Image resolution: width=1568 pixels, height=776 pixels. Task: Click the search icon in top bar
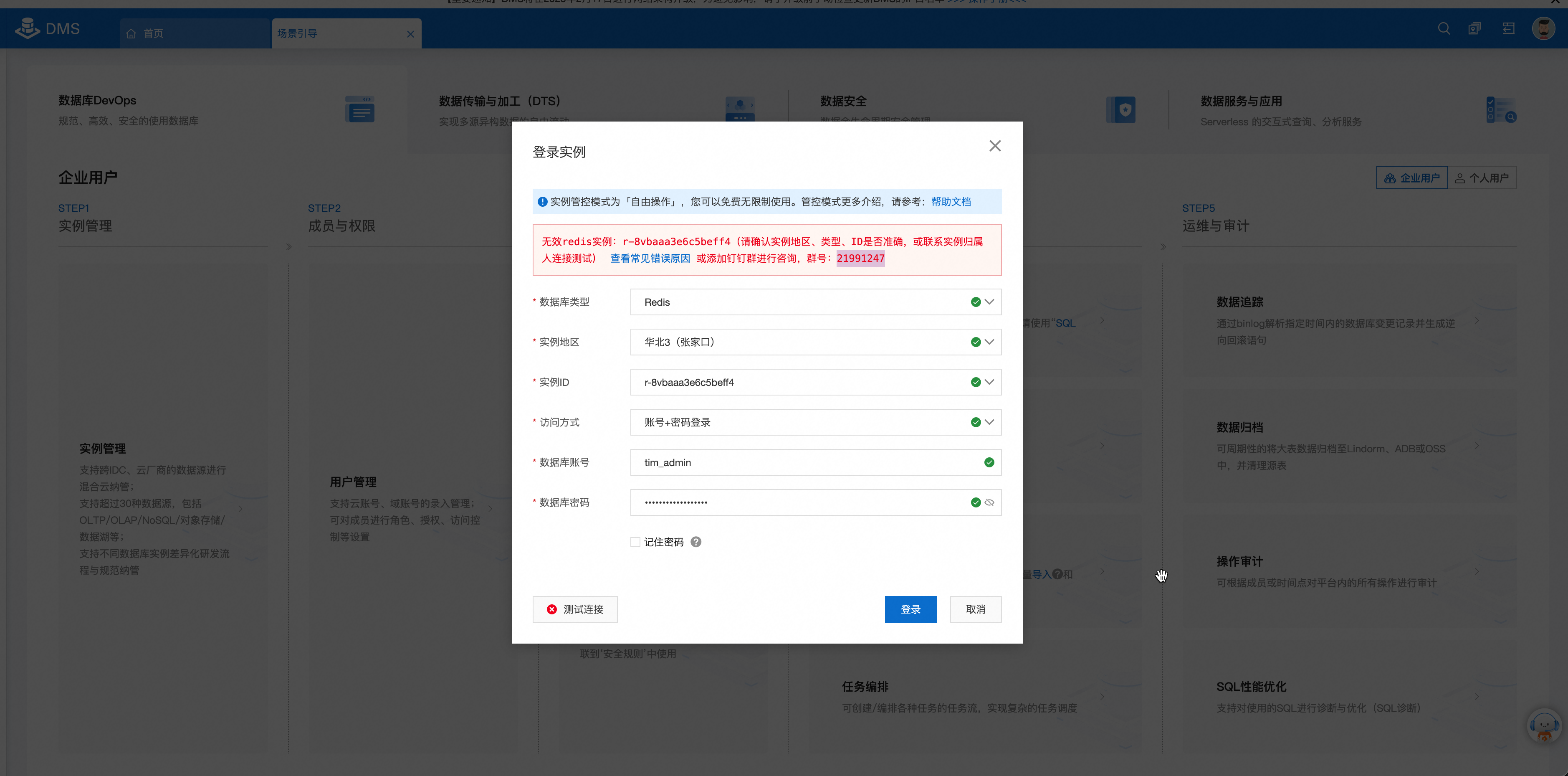[x=1443, y=29]
